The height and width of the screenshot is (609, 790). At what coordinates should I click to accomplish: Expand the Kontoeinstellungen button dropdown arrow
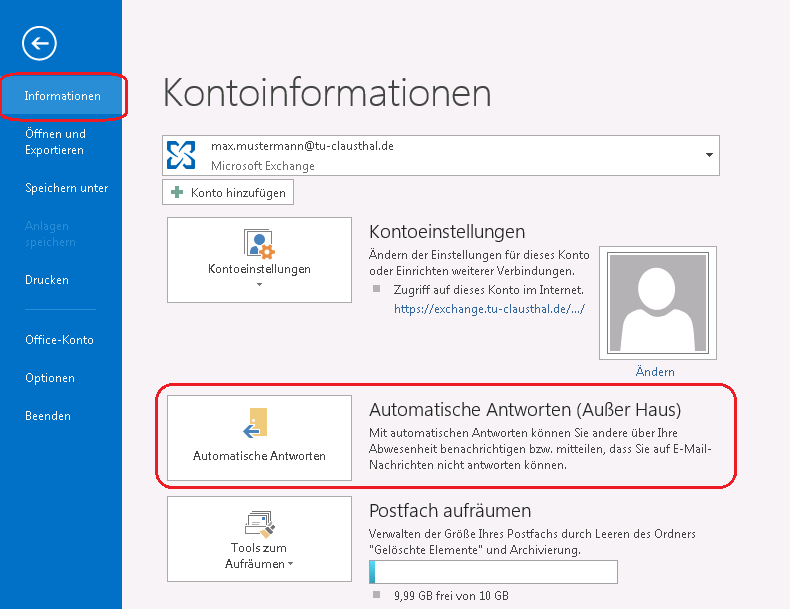[259, 285]
